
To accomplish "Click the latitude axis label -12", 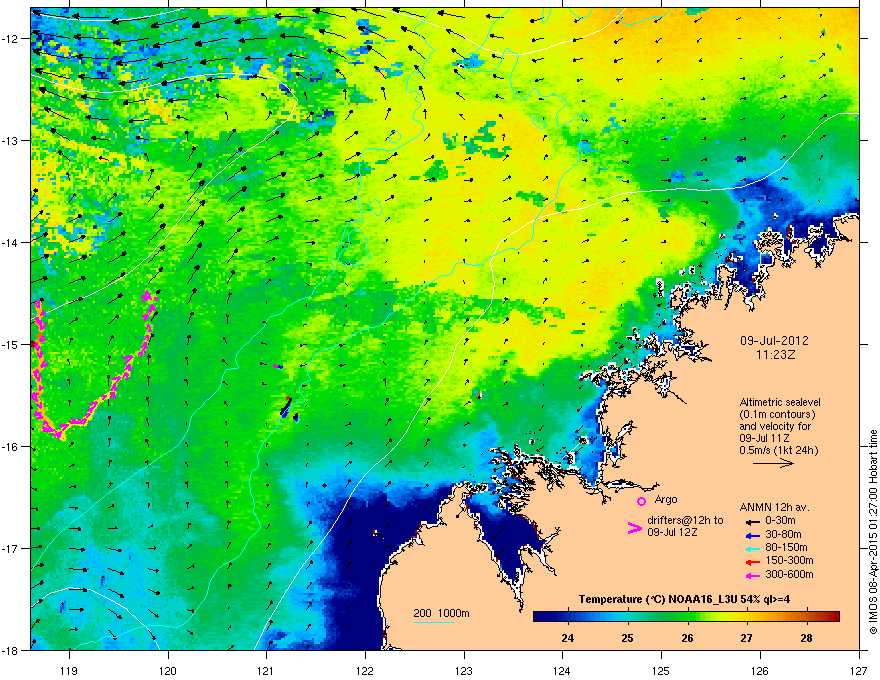I will [x=11, y=39].
